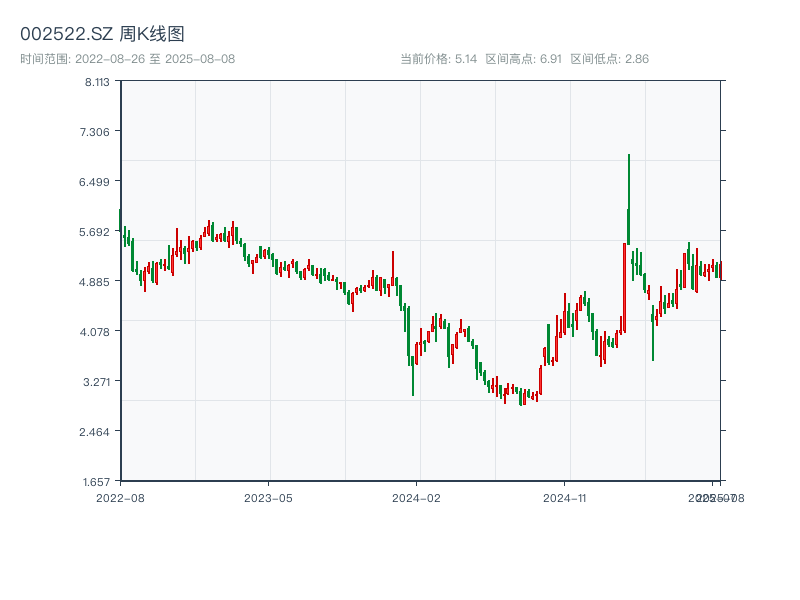Click the 2023-05 x-axis date label
Viewport: 800px width, 600px height.
[x=268, y=497]
